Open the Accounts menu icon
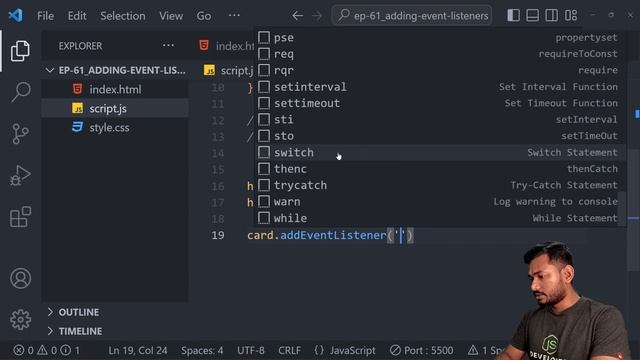This screenshot has height=360, width=640. [20, 278]
